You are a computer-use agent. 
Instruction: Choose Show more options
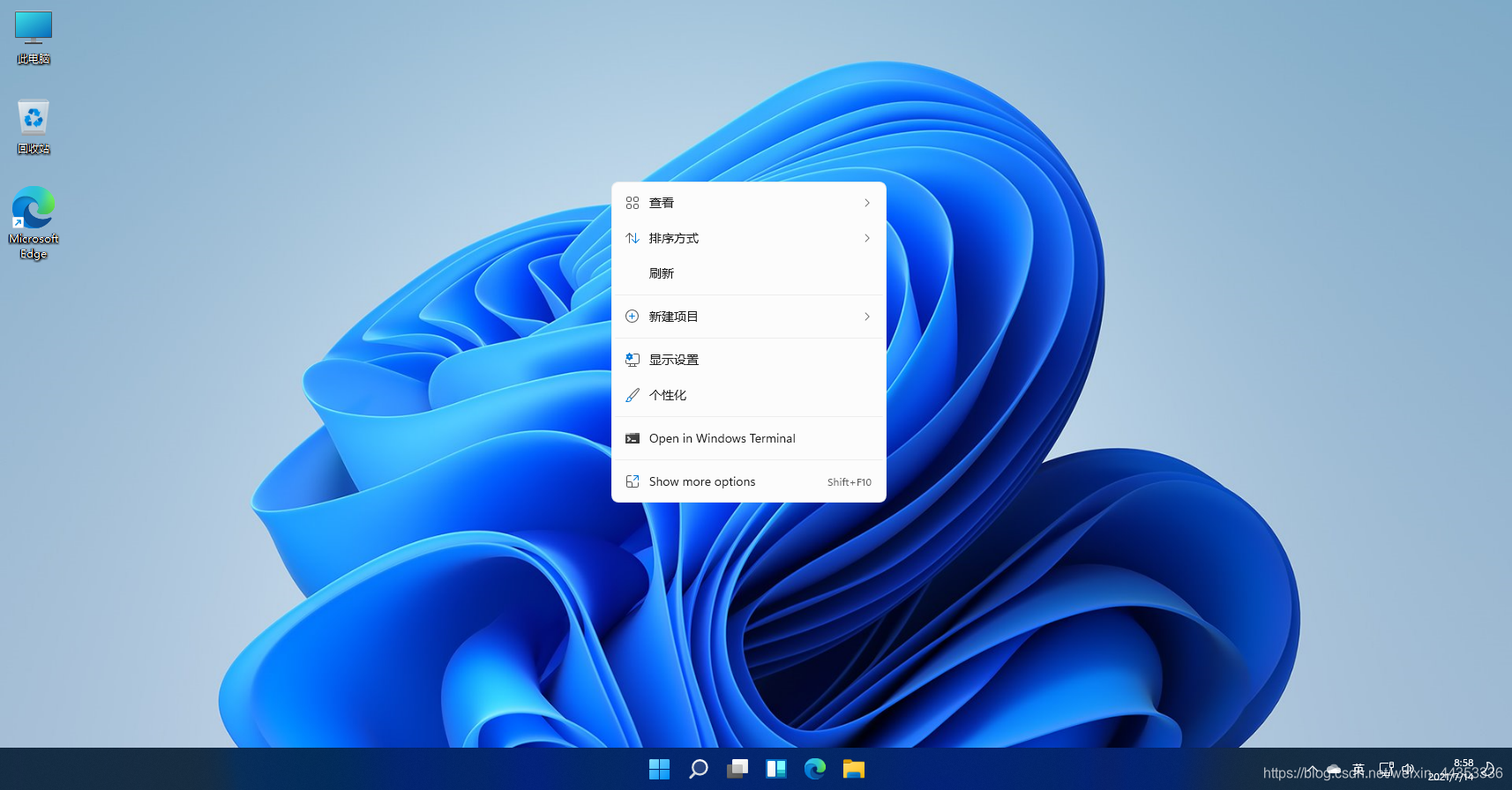tap(749, 481)
